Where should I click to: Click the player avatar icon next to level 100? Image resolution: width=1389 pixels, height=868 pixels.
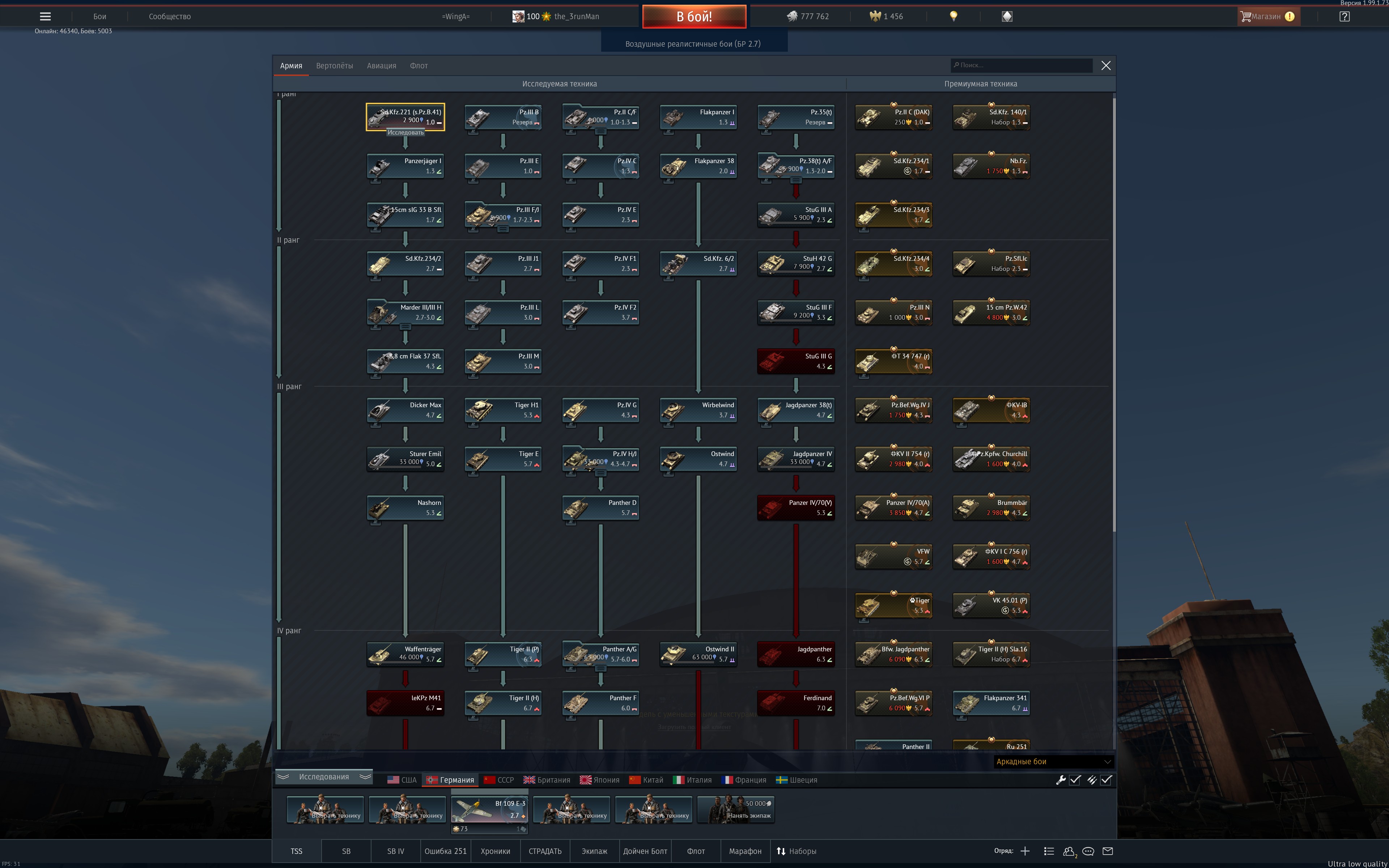click(x=518, y=17)
